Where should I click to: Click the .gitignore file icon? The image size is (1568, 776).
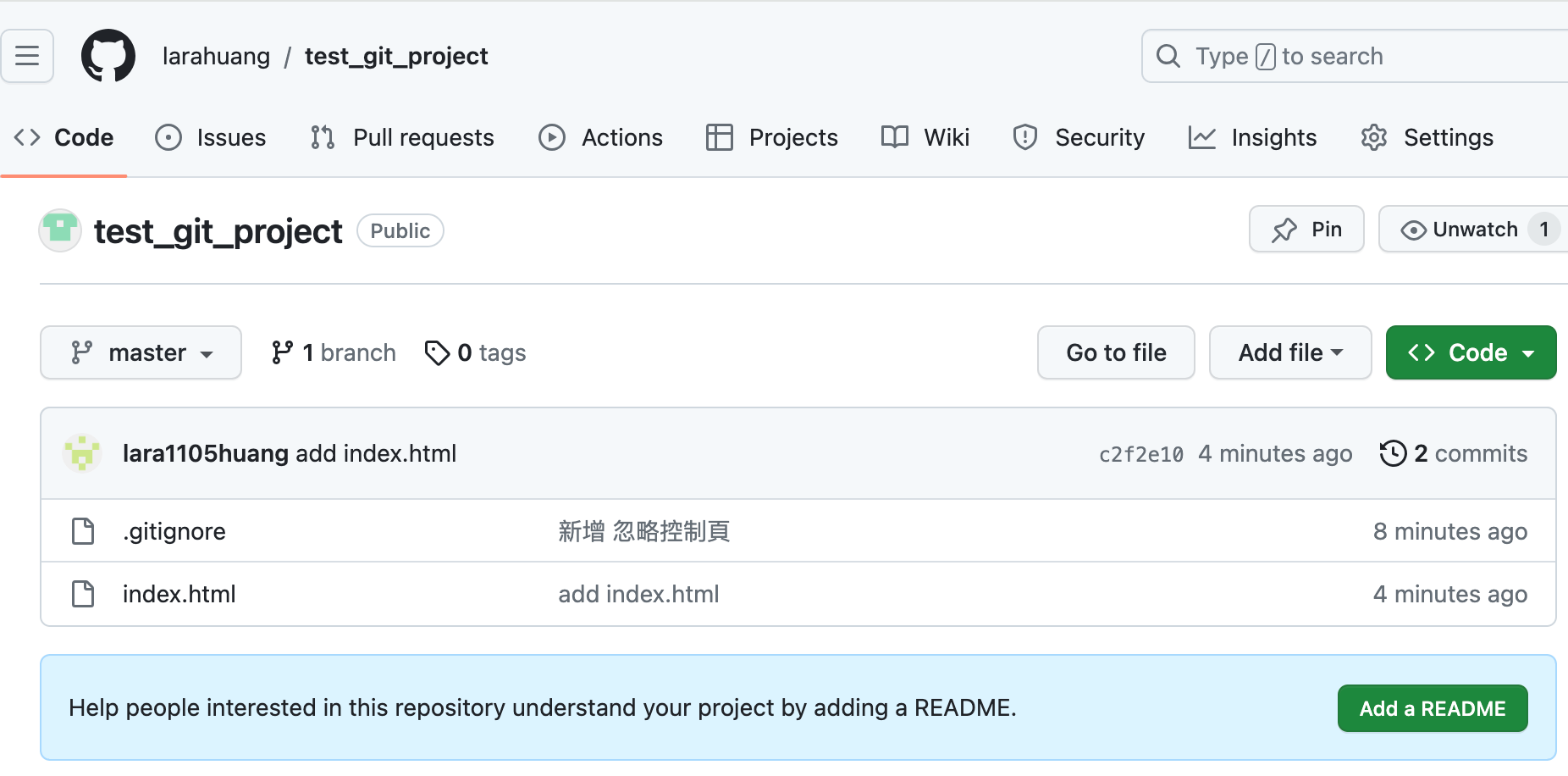(x=83, y=531)
